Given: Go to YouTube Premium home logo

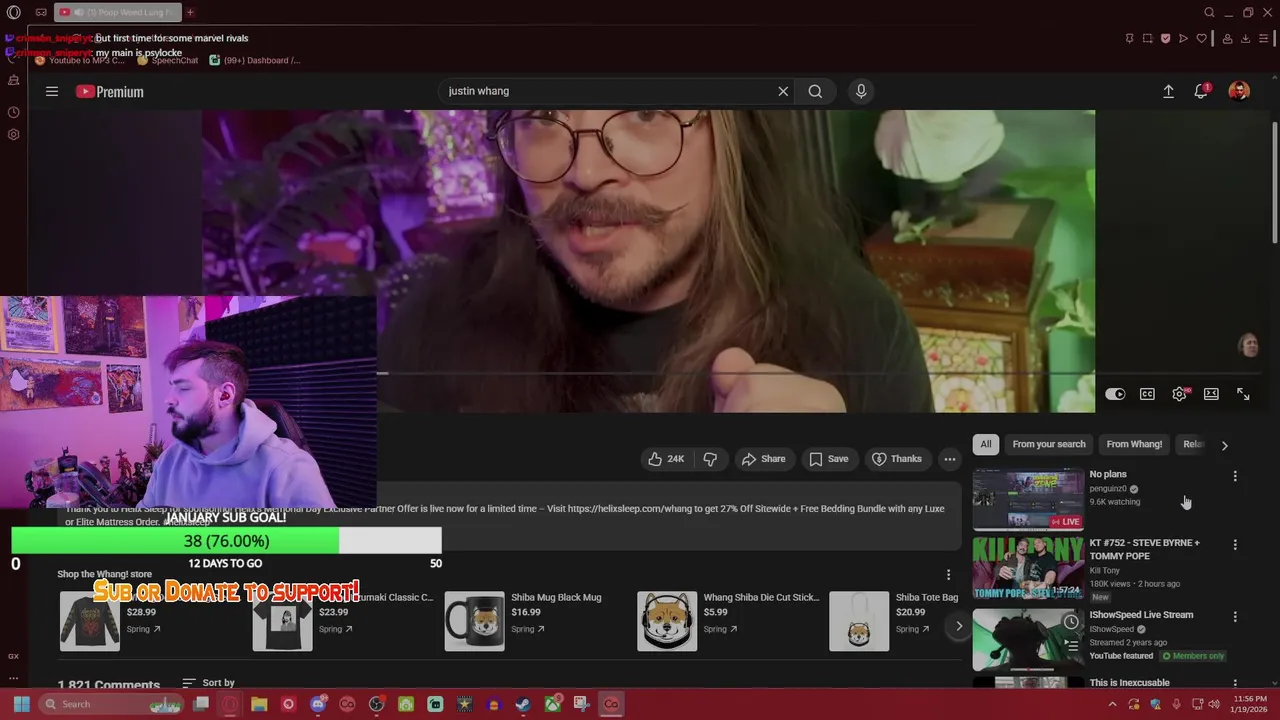Looking at the screenshot, I should coord(110,91).
